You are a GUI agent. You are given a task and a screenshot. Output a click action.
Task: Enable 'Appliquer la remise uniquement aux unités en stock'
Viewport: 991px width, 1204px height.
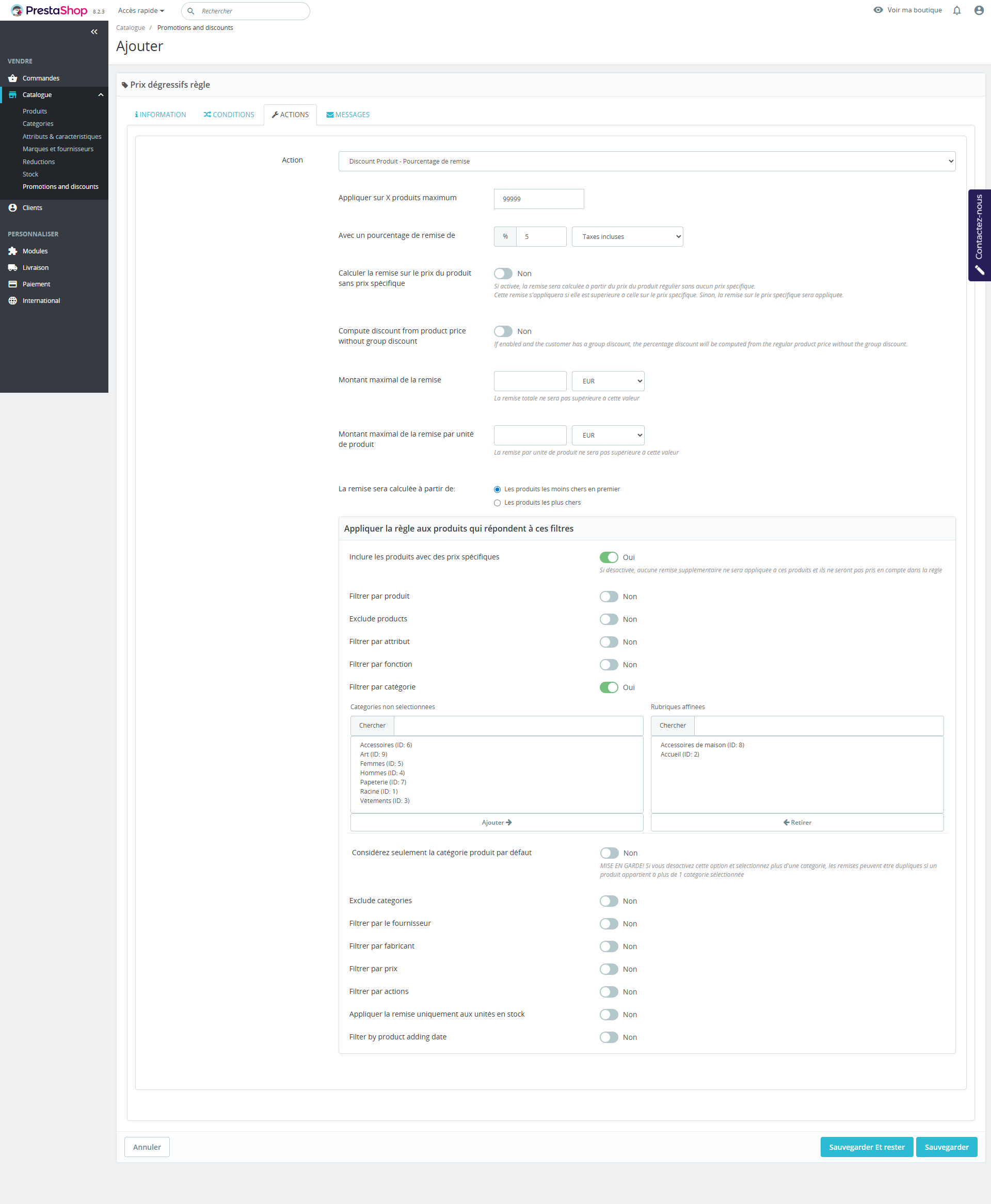coord(609,1014)
